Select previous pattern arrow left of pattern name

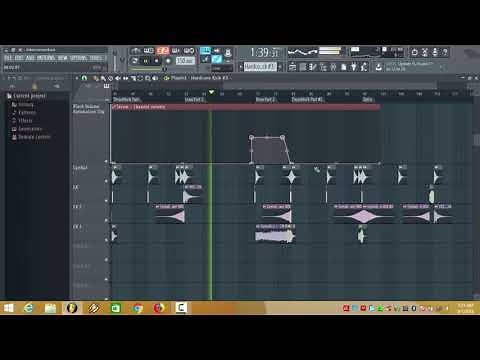pos(241,67)
